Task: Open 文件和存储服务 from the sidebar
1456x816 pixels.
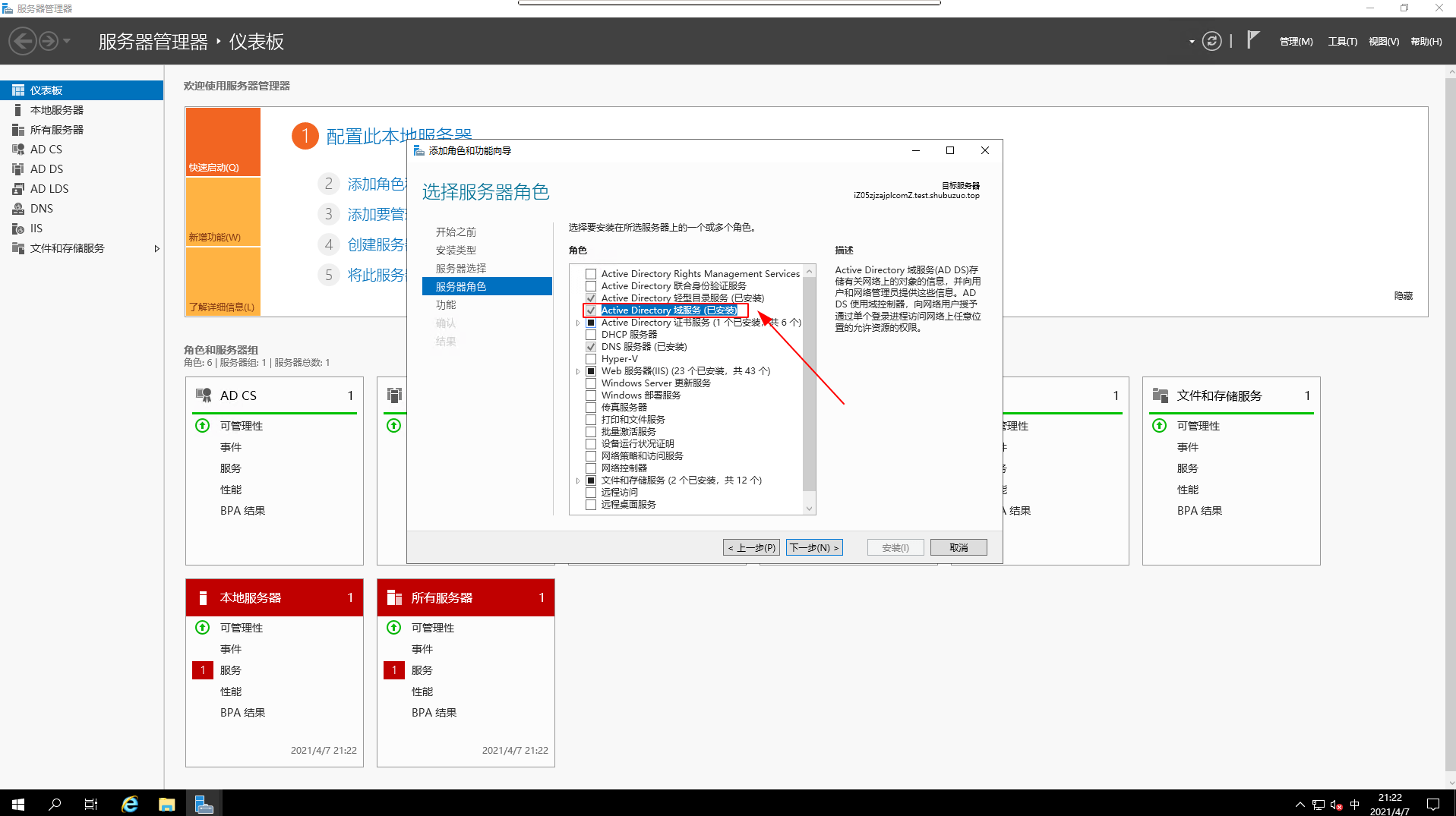Action: (x=68, y=247)
